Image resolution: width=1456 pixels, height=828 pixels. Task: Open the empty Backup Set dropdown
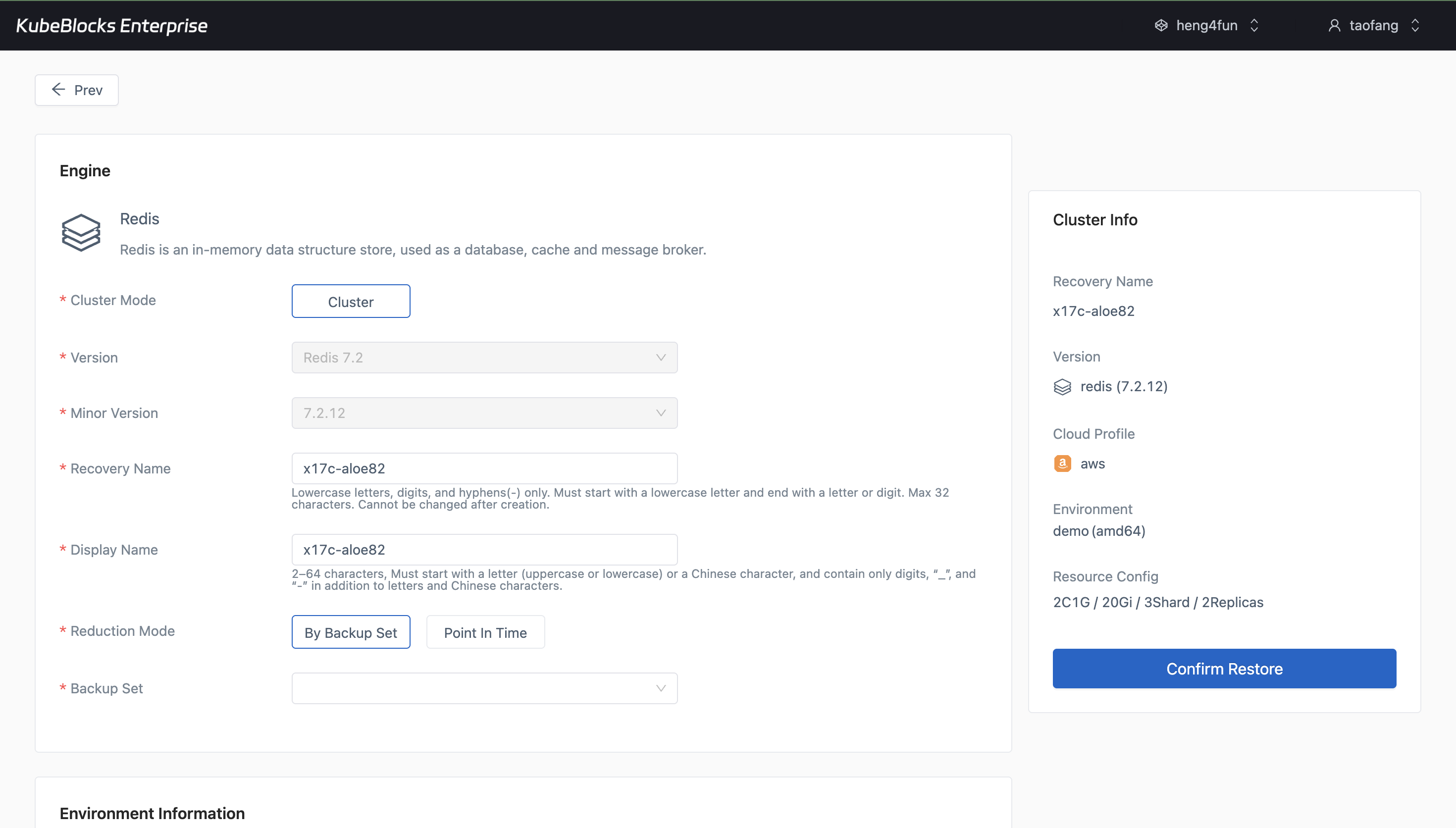click(x=484, y=687)
